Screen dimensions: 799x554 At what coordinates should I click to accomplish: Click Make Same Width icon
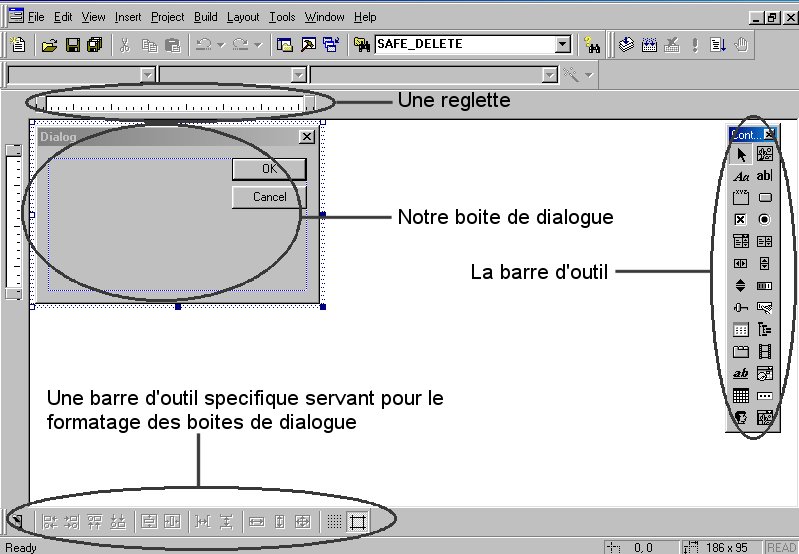coord(256,521)
